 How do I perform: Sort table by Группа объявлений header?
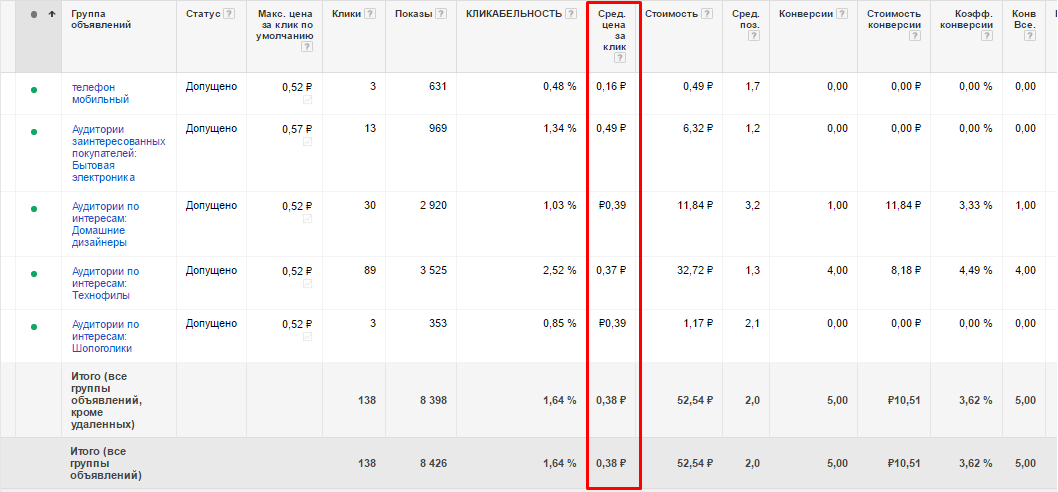(x=101, y=20)
